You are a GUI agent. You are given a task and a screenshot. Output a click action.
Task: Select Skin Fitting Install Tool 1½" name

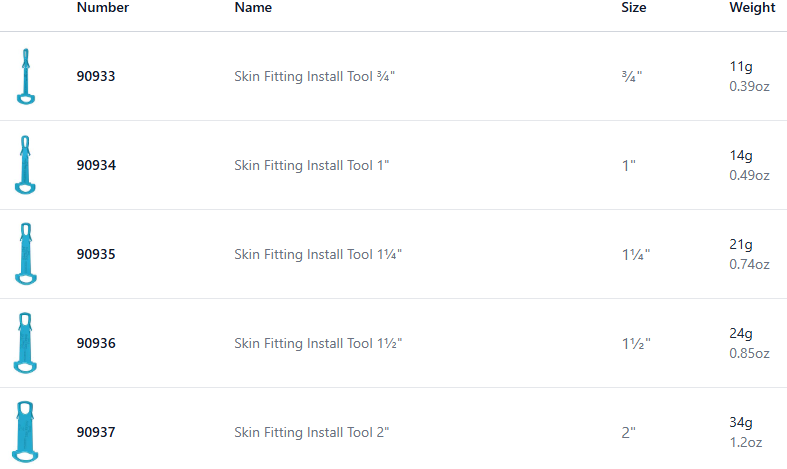[x=318, y=343]
